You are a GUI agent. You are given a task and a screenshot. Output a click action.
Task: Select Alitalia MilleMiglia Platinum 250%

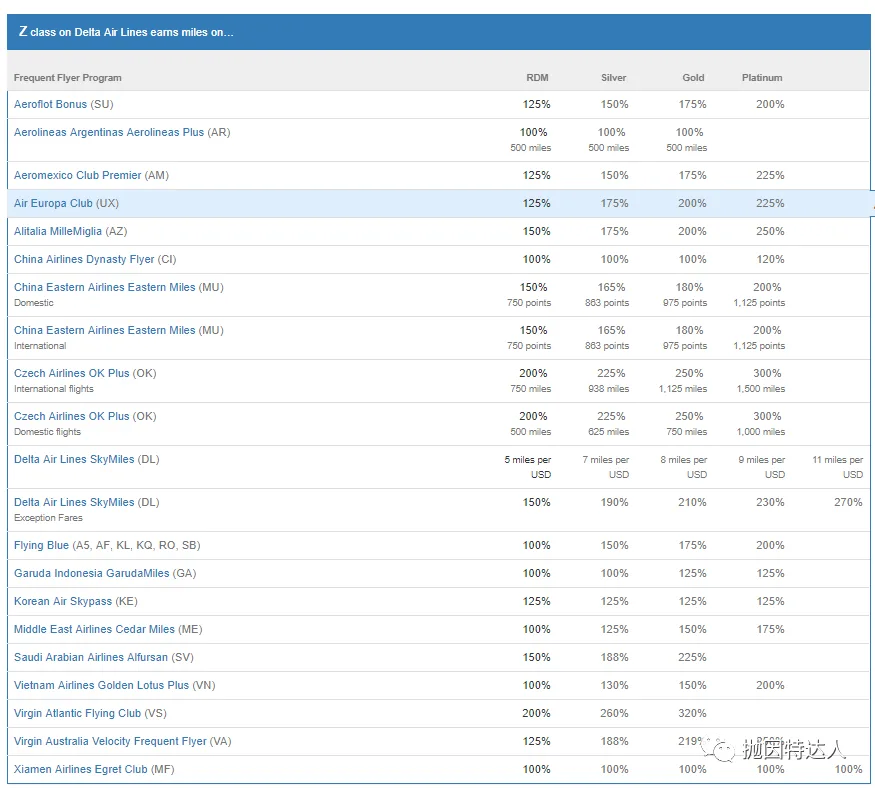770,231
